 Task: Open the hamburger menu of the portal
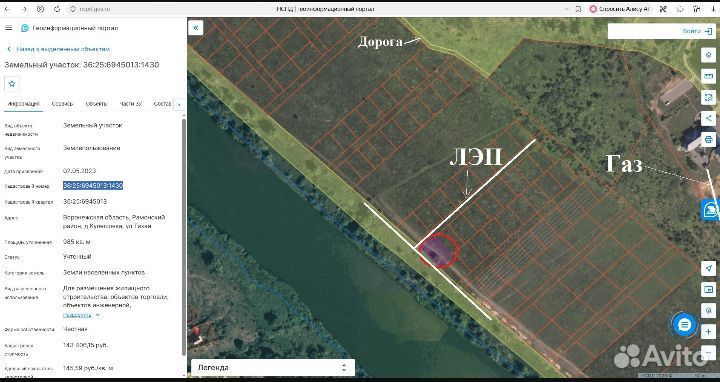tap(8, 28)
